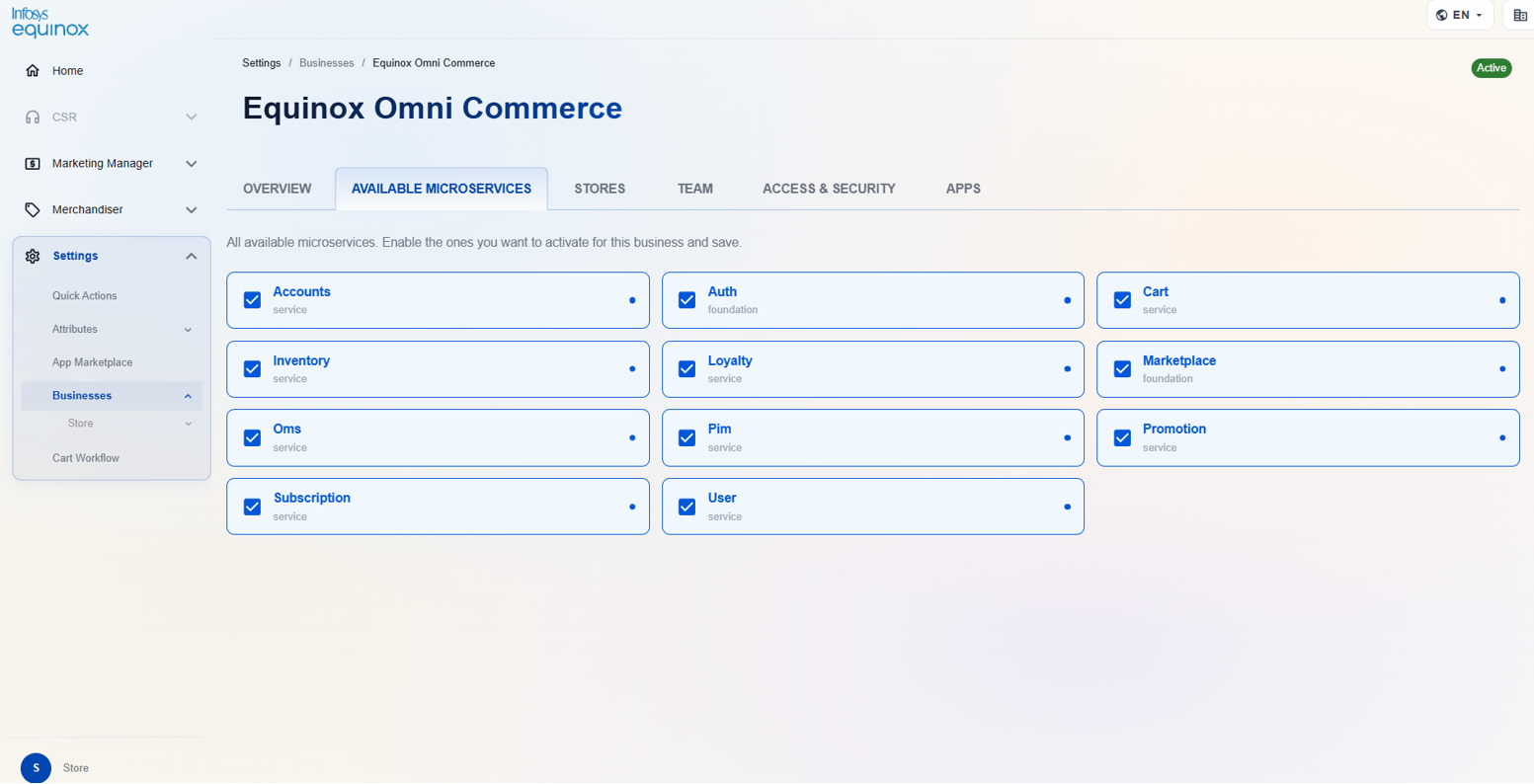Uncheck the Cart microservice checkbox

point(1122,300)
